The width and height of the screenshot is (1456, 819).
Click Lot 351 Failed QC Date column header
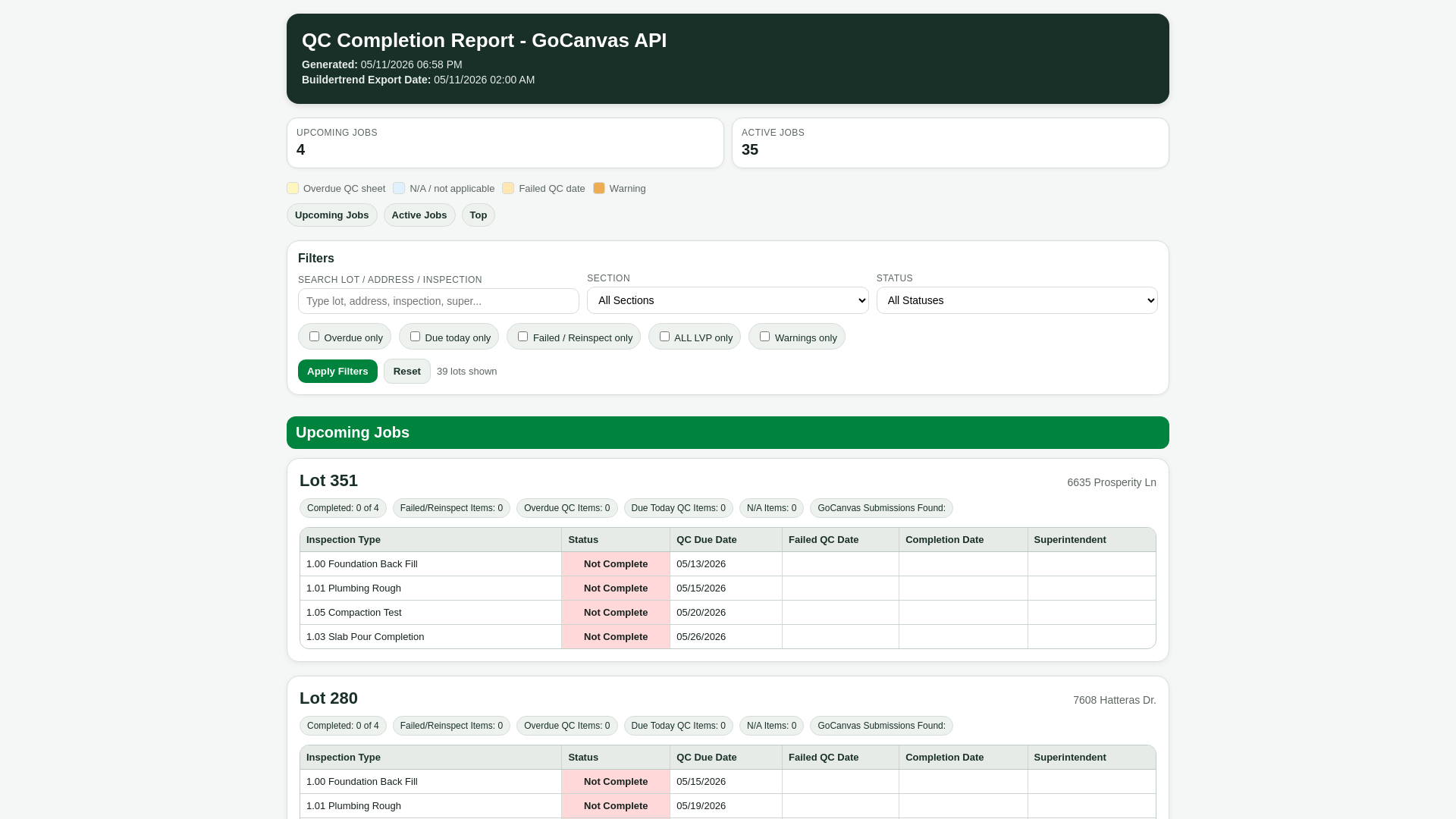tap(841, 540)
